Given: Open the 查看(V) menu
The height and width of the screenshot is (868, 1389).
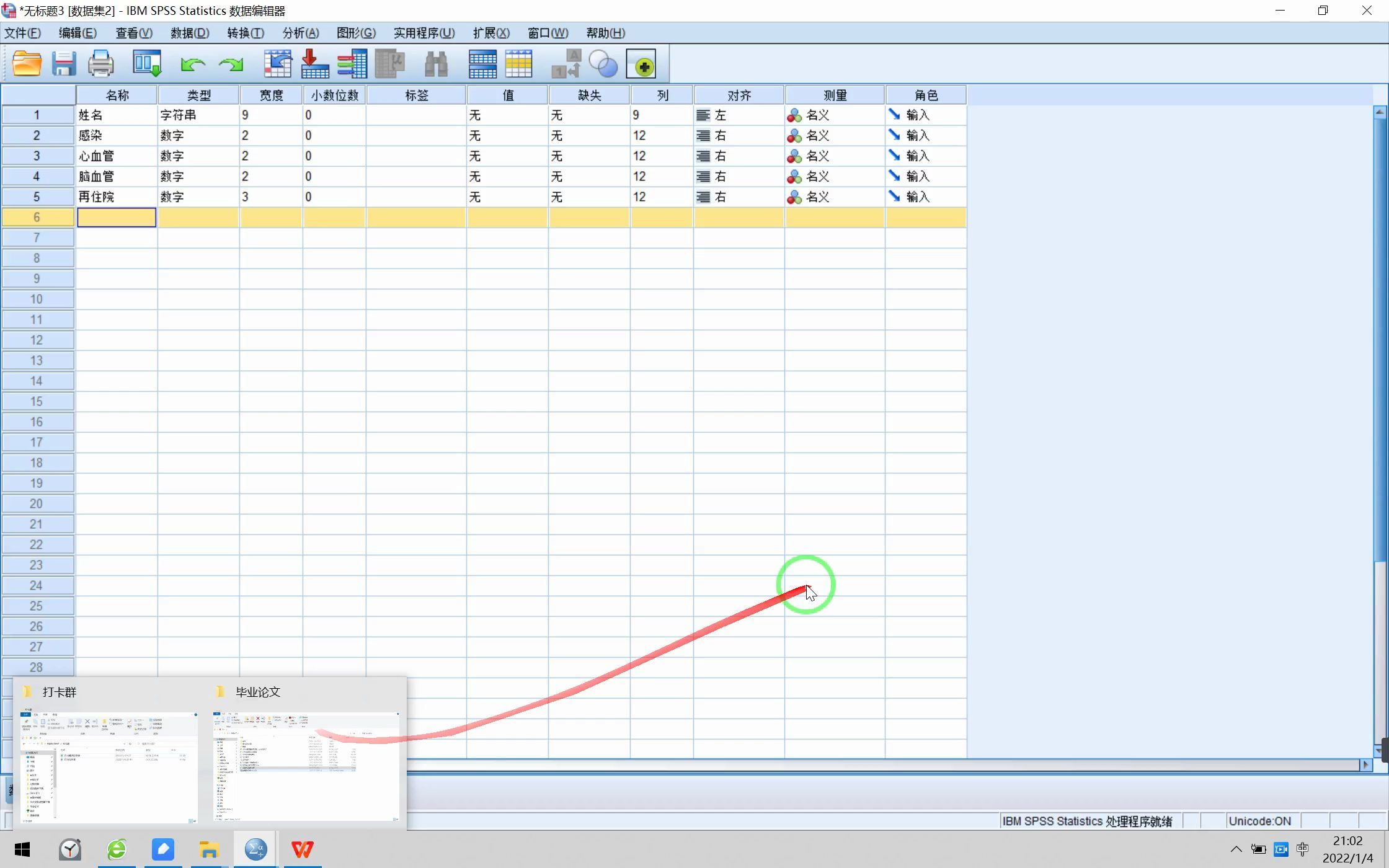Looking at the screenshot, I should (134, 33).
